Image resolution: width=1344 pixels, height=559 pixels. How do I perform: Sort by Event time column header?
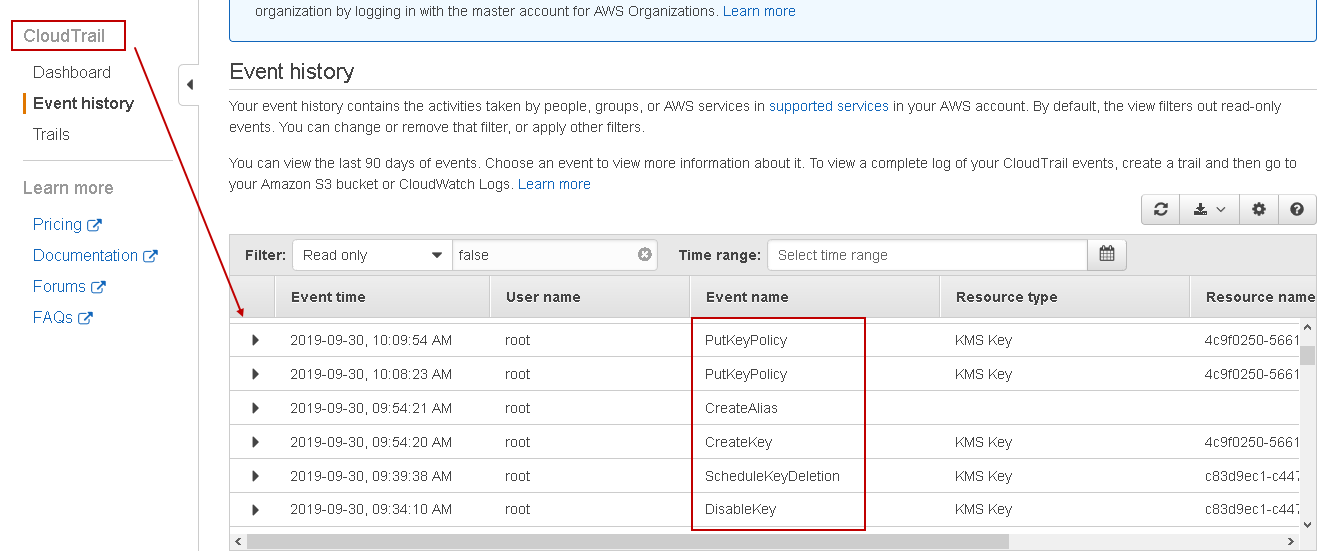click(328, 297)
